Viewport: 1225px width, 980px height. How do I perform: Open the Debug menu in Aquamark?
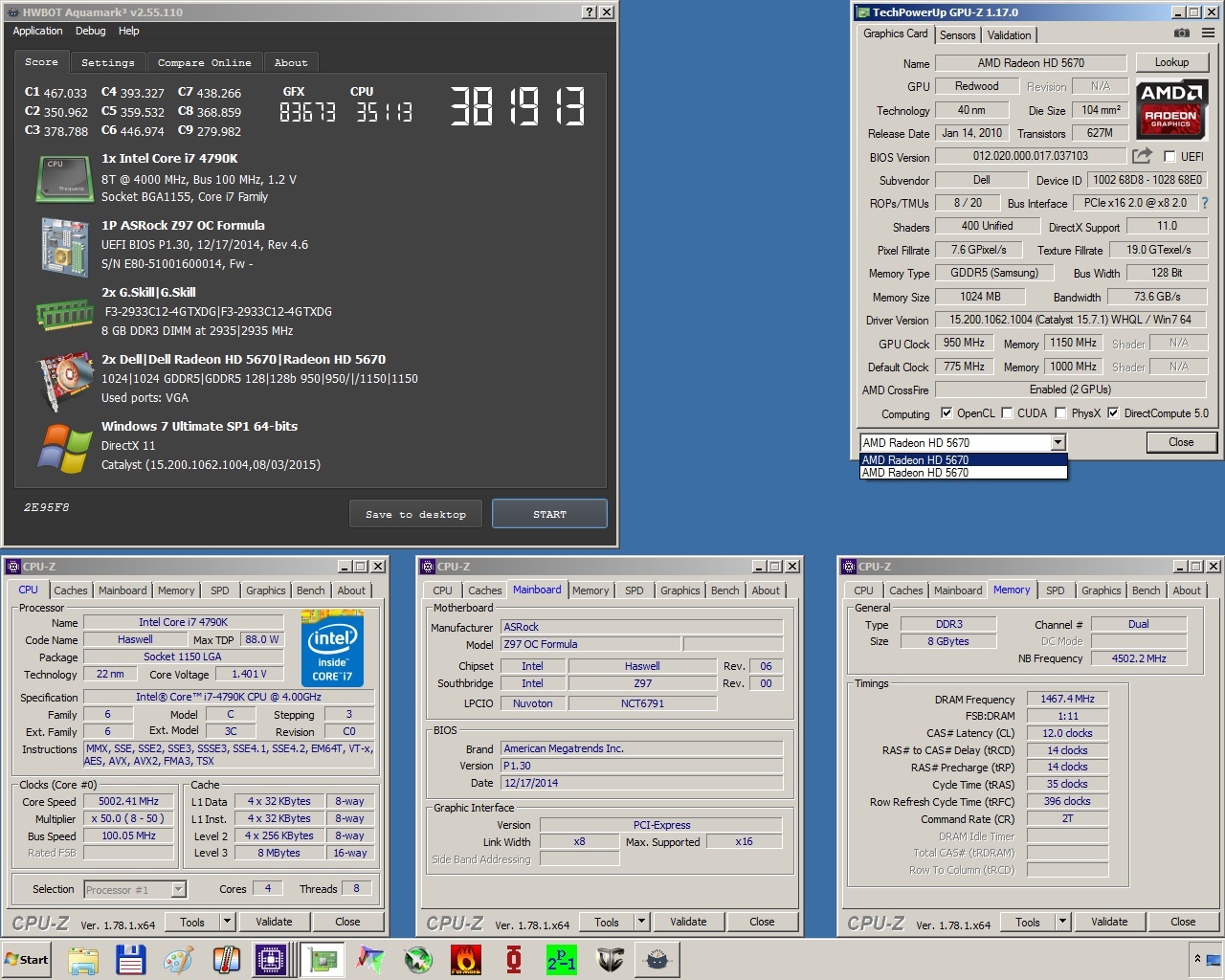(x=91, y=31)
